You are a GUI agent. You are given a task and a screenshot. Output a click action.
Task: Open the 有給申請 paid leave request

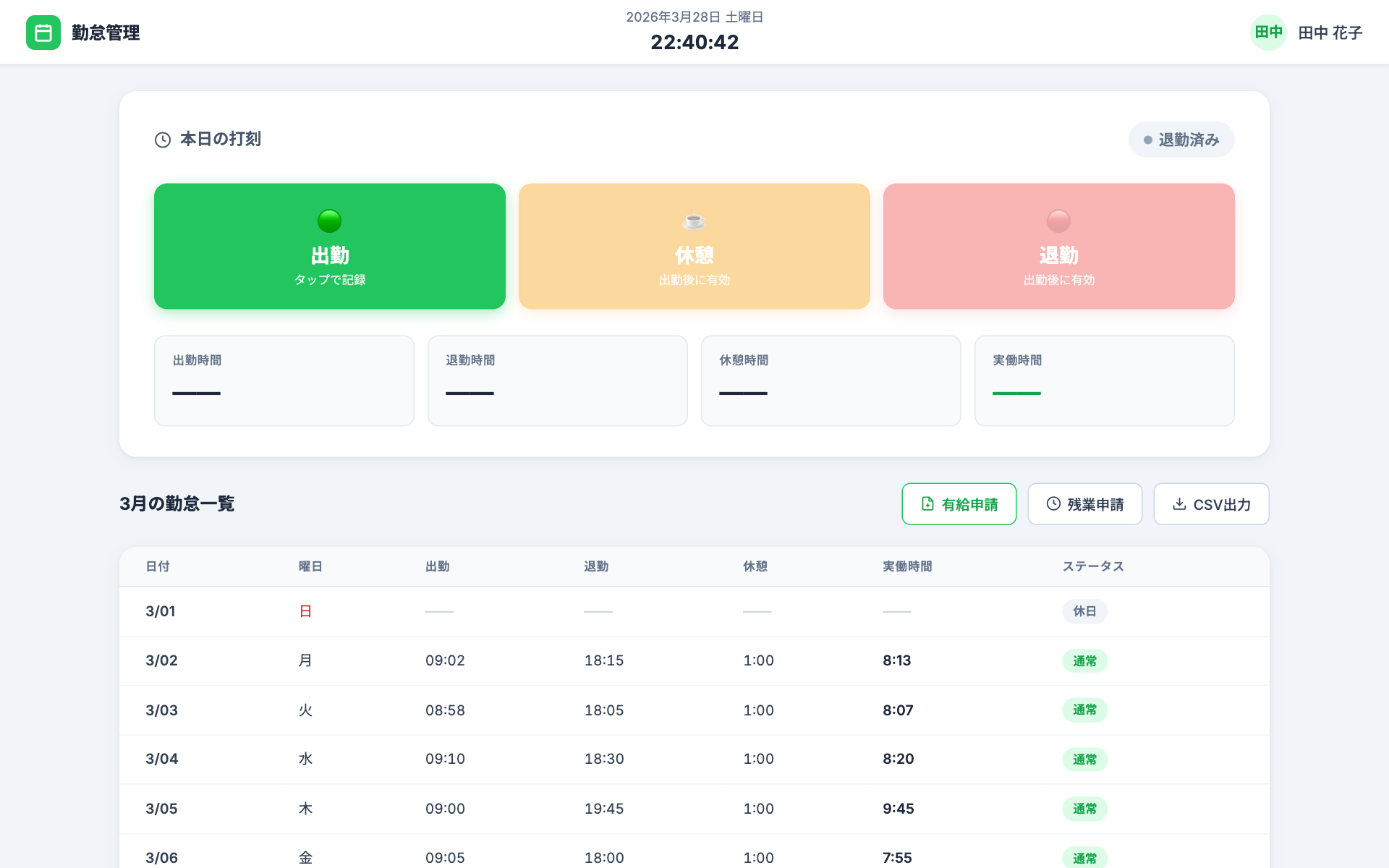[x=959, y=504]
